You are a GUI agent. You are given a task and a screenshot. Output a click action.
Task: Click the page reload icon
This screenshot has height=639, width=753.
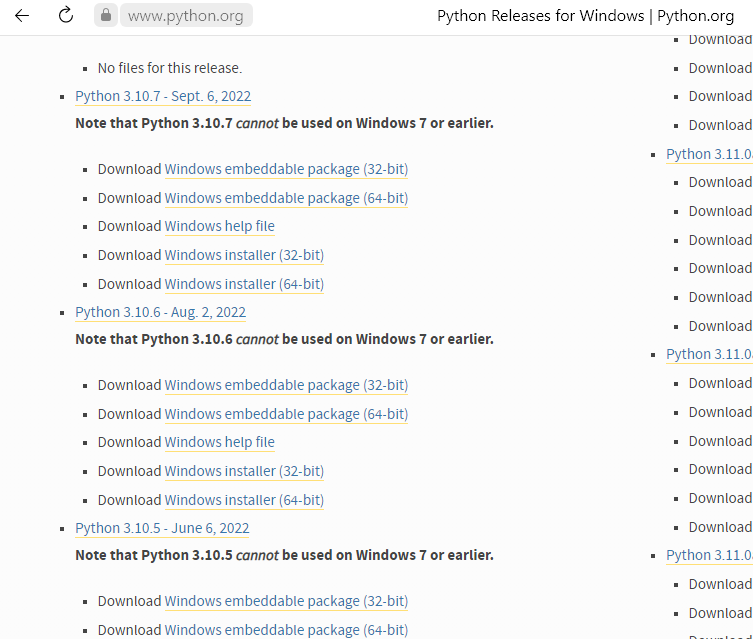[x=66, y=16]
